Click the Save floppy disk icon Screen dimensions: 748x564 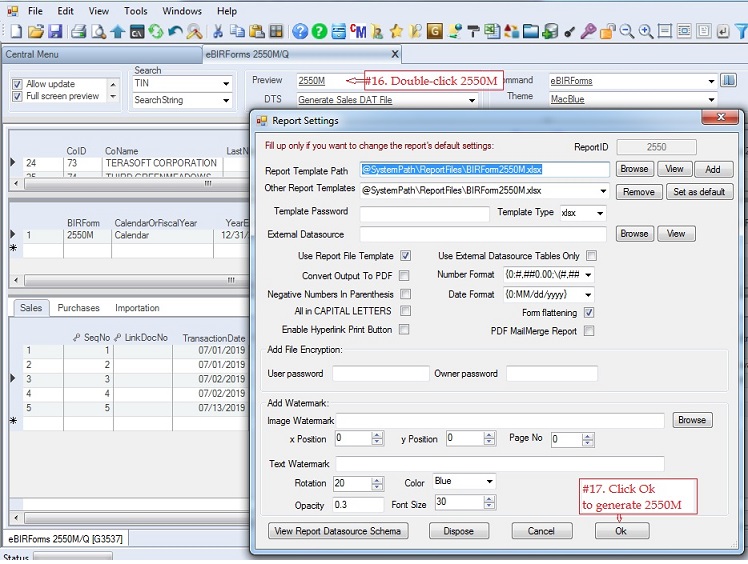55,32
